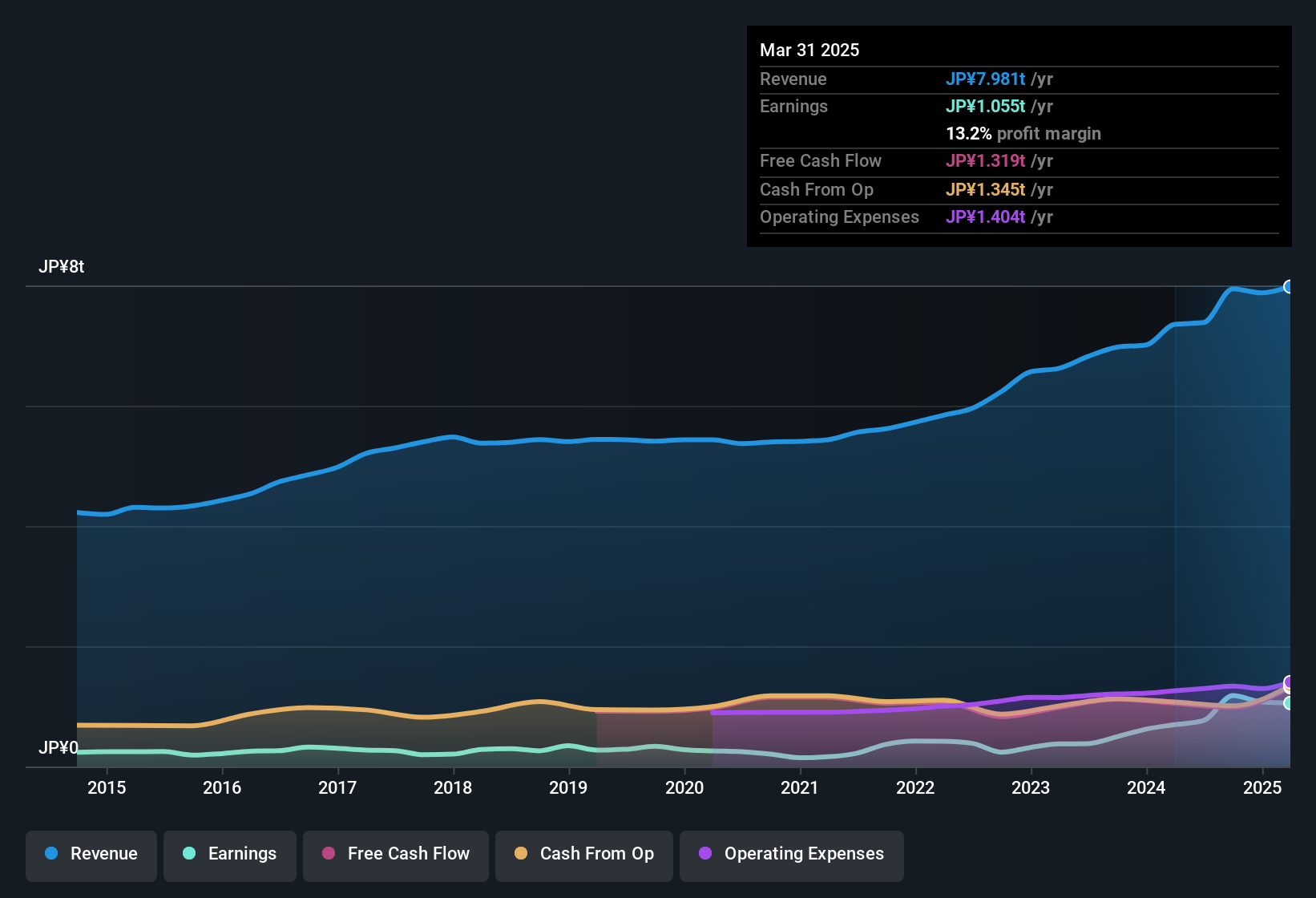Click the teal Earnings legend dot

tap(189, 854)
